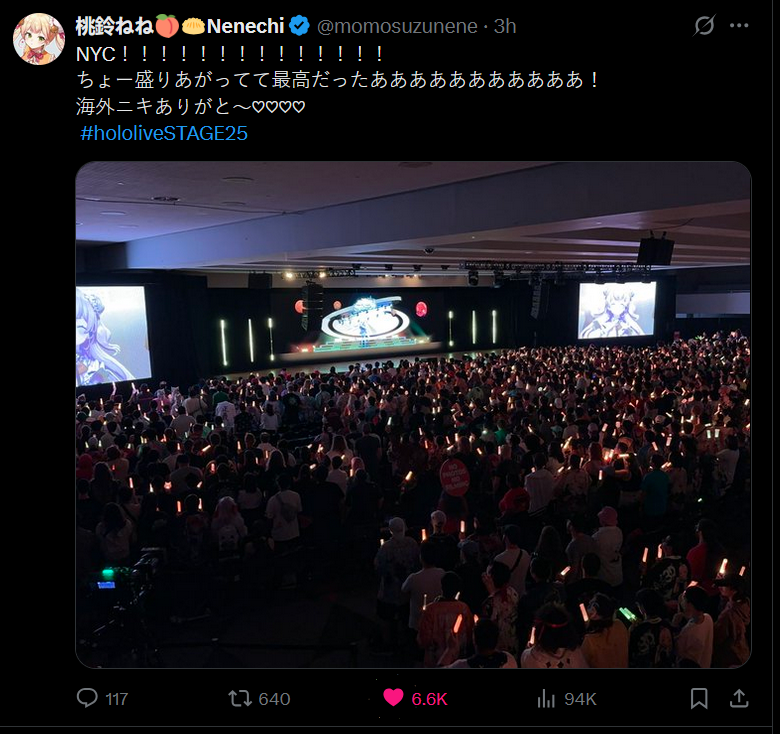The image size is (780, 734).
Task: Unlike the post via pink heart
Action: 394,698
